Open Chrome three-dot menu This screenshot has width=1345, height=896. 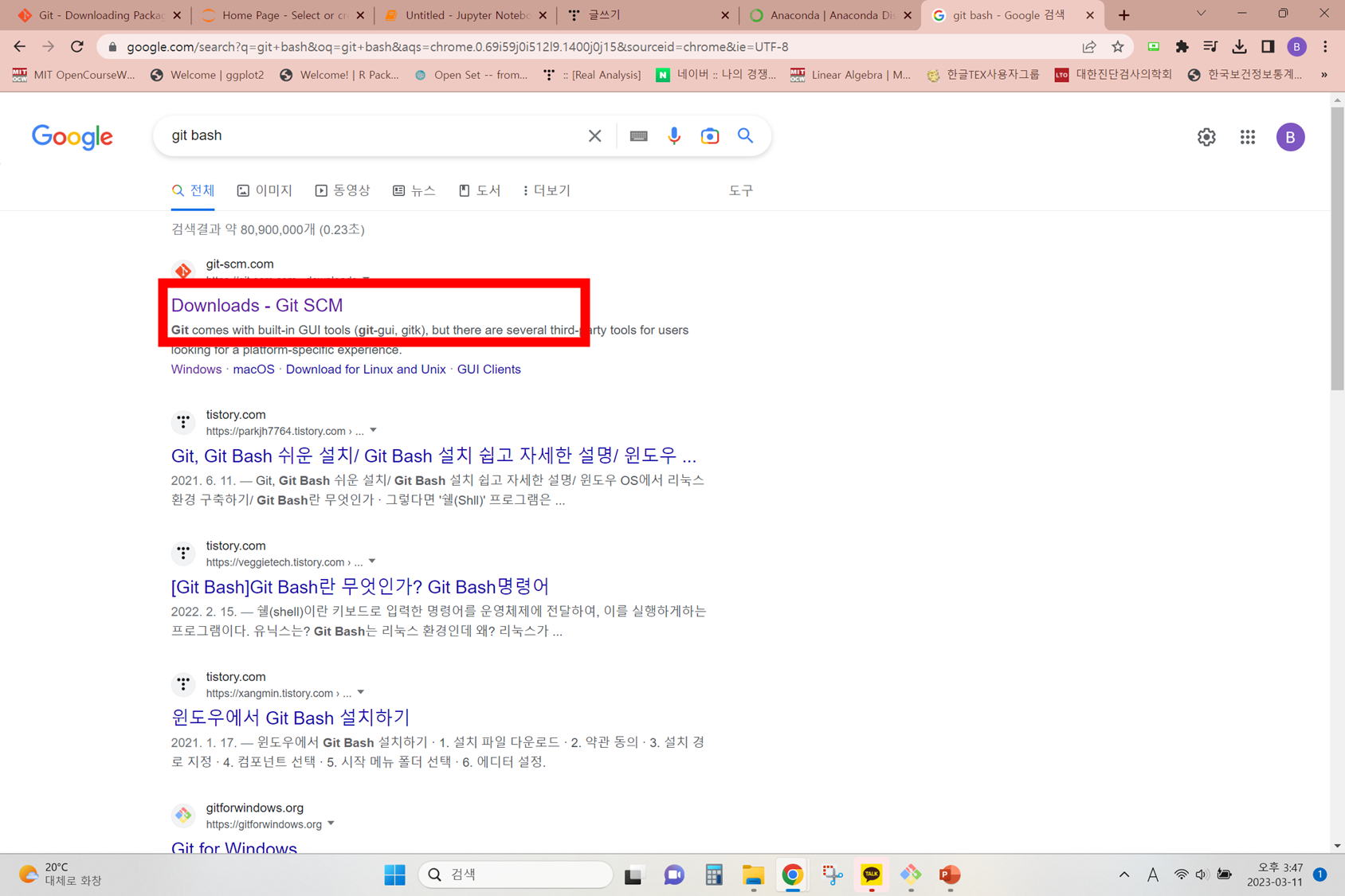pyautogui.click(x=1325, y=47)
